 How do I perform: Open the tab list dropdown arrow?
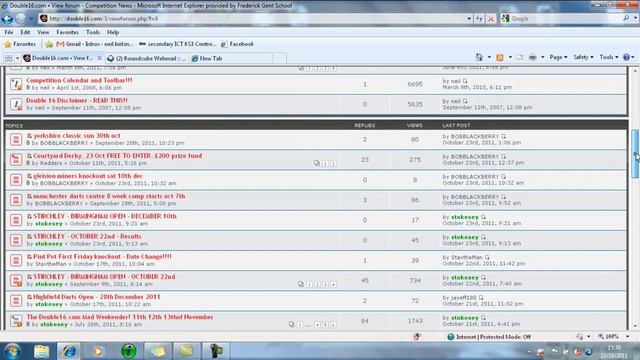tap(17, 58)
